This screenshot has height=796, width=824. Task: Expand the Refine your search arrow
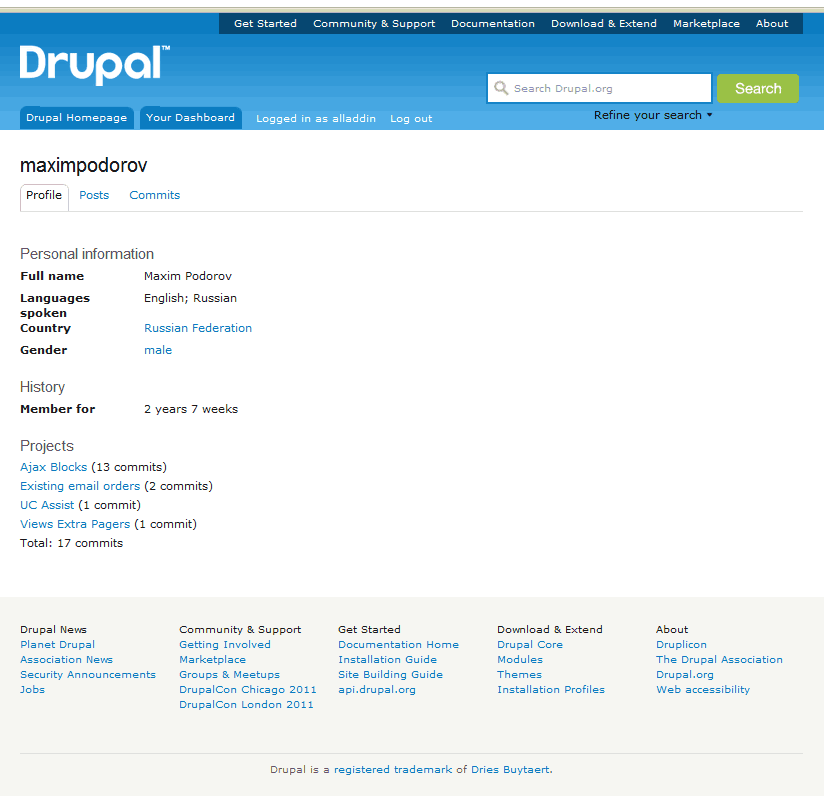(x=709, y=115)
